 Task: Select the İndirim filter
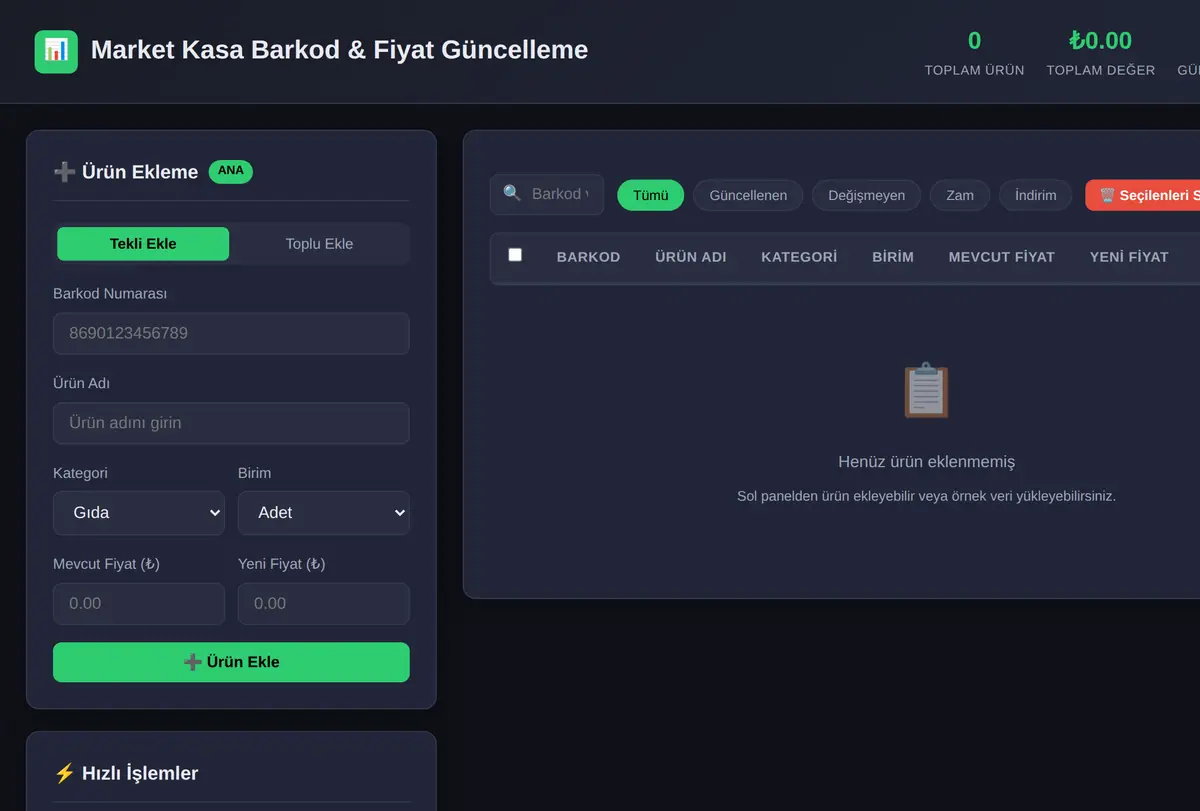(x=1035, y=195)
